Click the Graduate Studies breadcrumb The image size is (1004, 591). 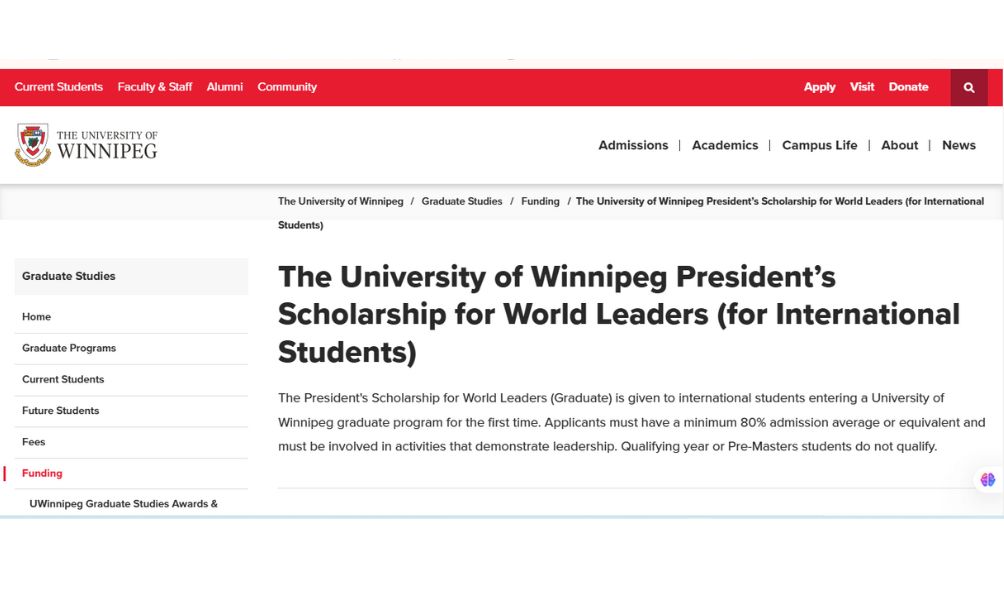[462, 201]
